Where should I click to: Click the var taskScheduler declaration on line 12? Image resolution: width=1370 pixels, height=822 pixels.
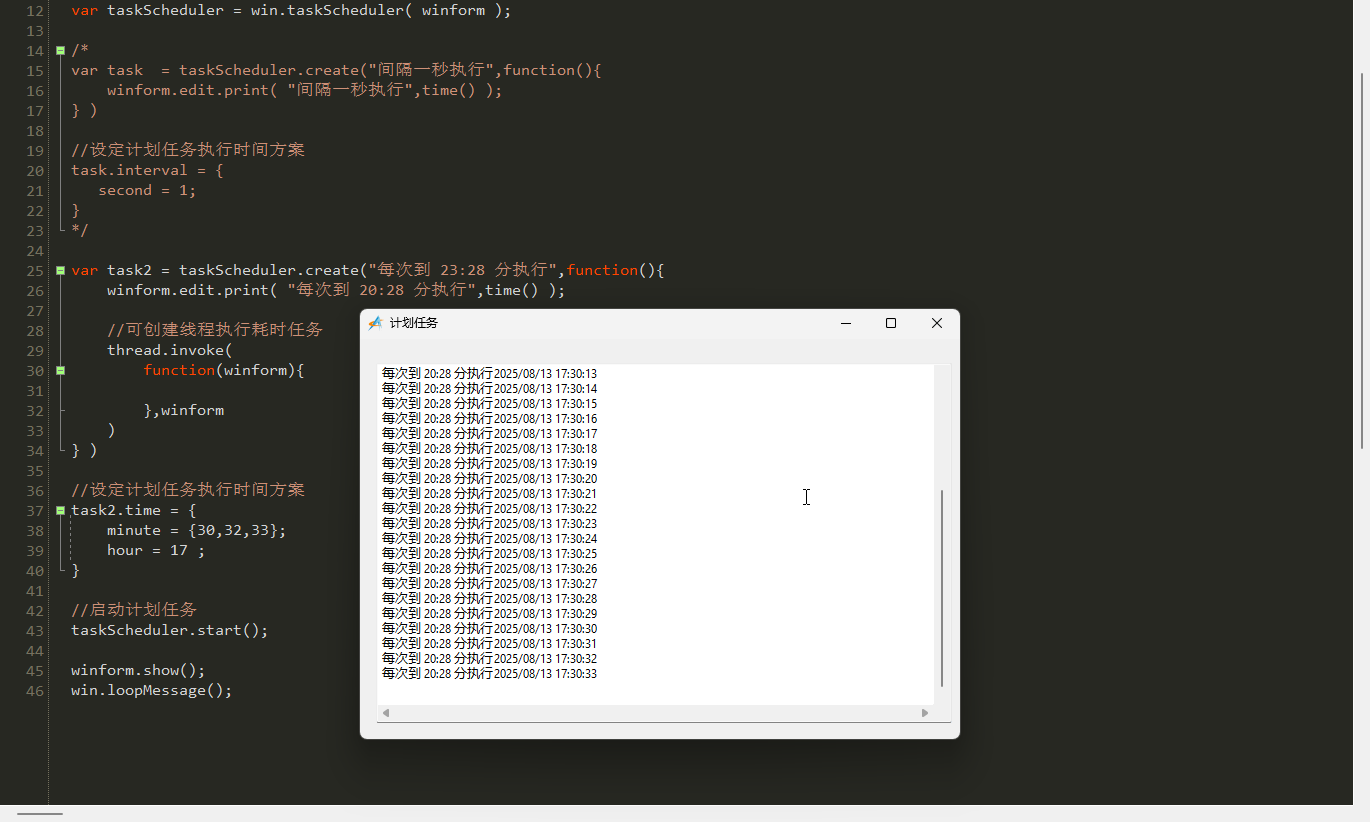point(291,10)
